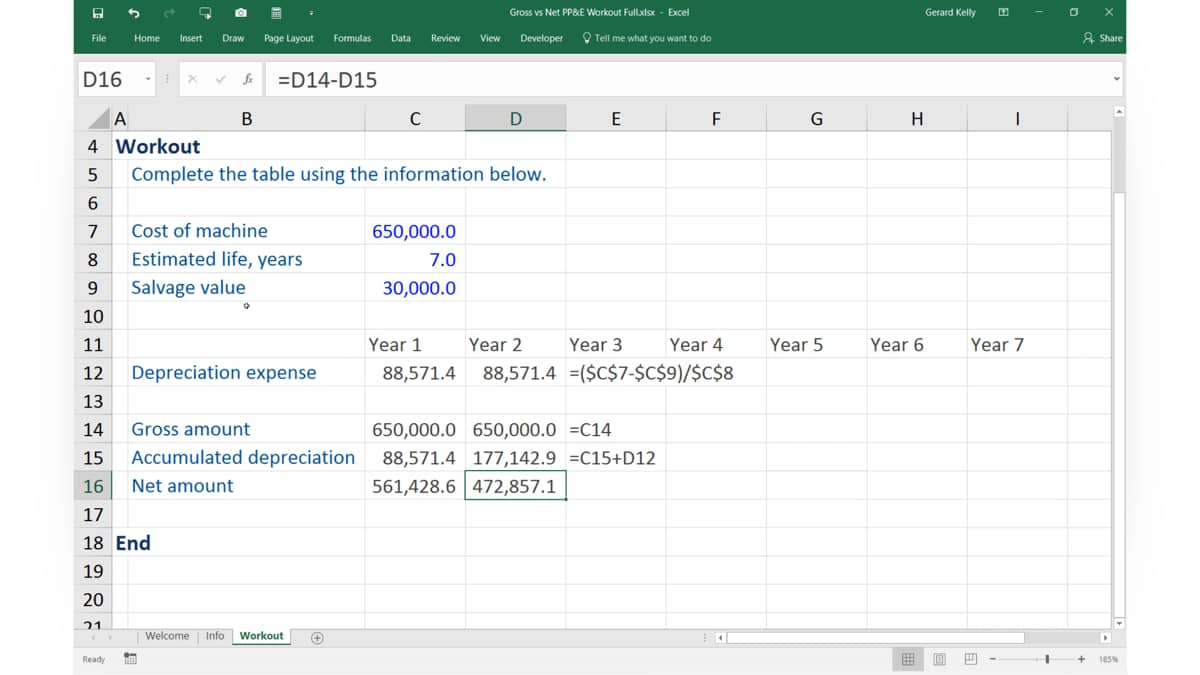
Task: Select the Estimated life value 7.0
Action: (415, 259)
